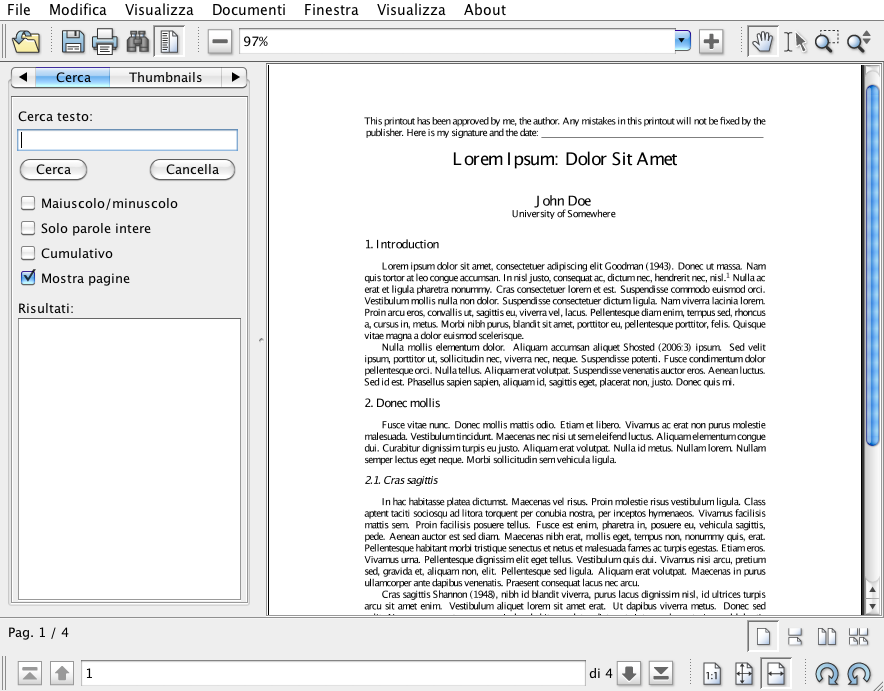Viewport: 884px width, 691px height.
Task: Open the Documenti menu
Action: 257,10
